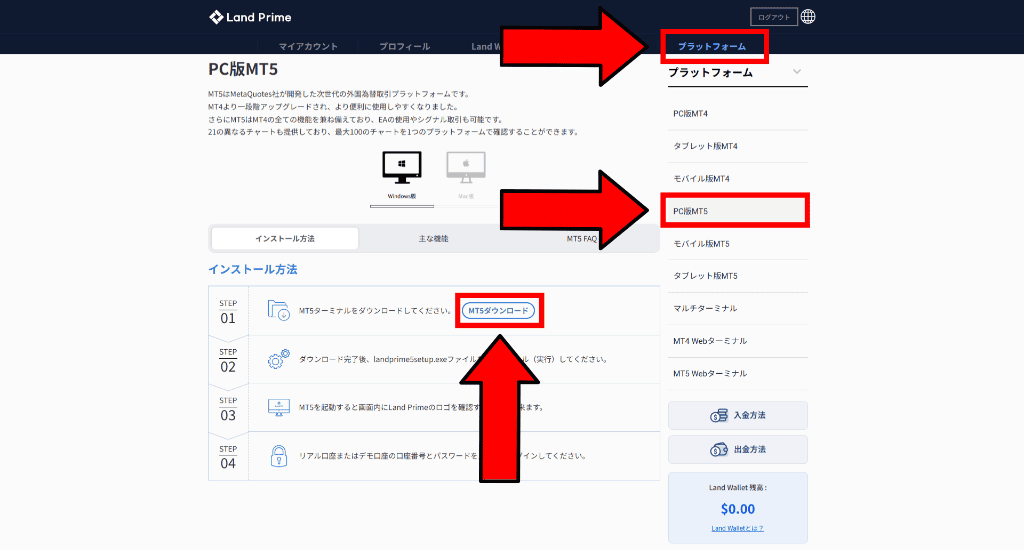Image resolution: width=1024 pixels, height=555 pixels.
Task: Select タブレット版MT4 in sidebar
Action: pos(738,146)
